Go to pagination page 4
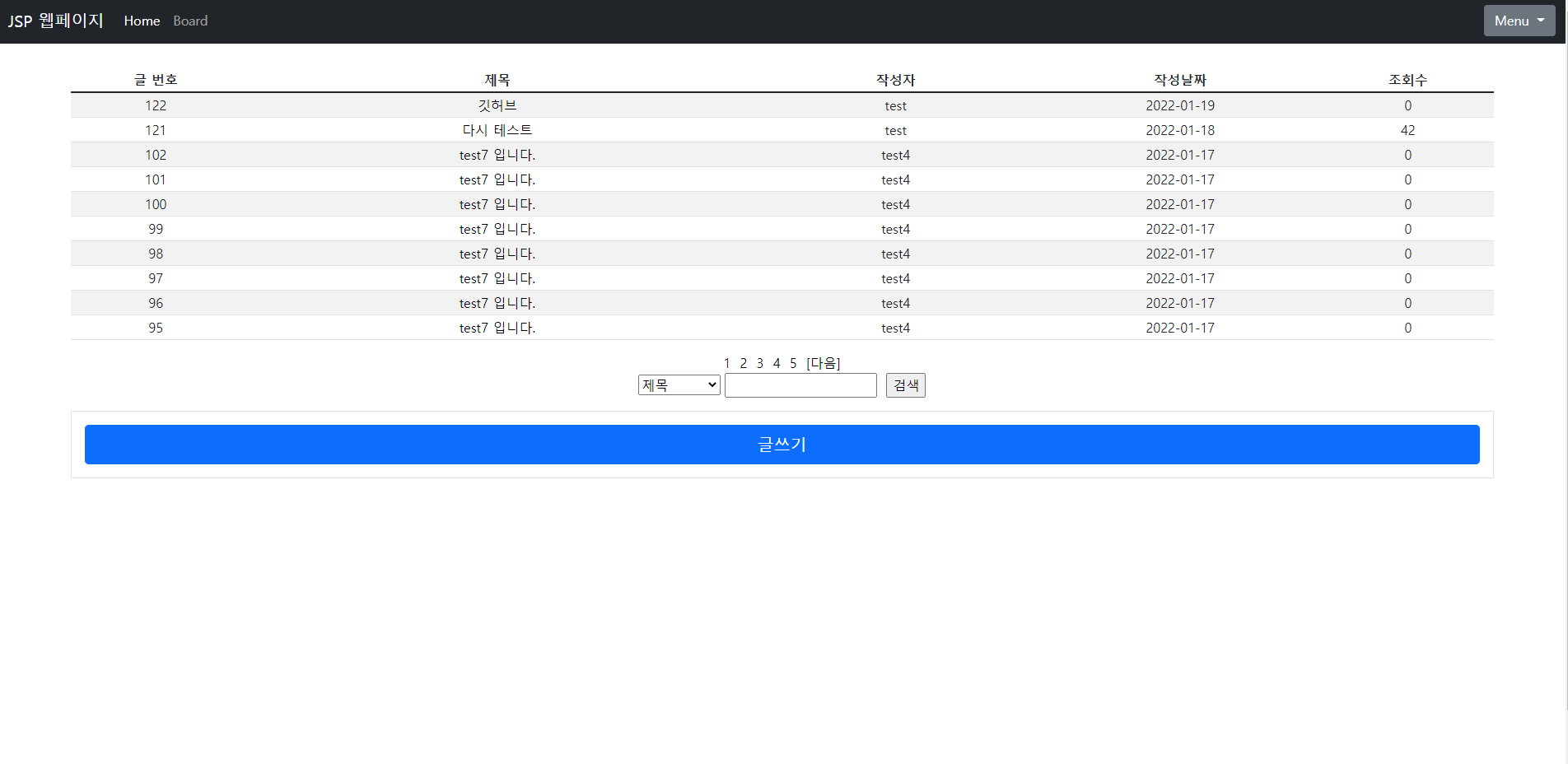Viewport: 1568px width, 764px height. click(777, 363)
